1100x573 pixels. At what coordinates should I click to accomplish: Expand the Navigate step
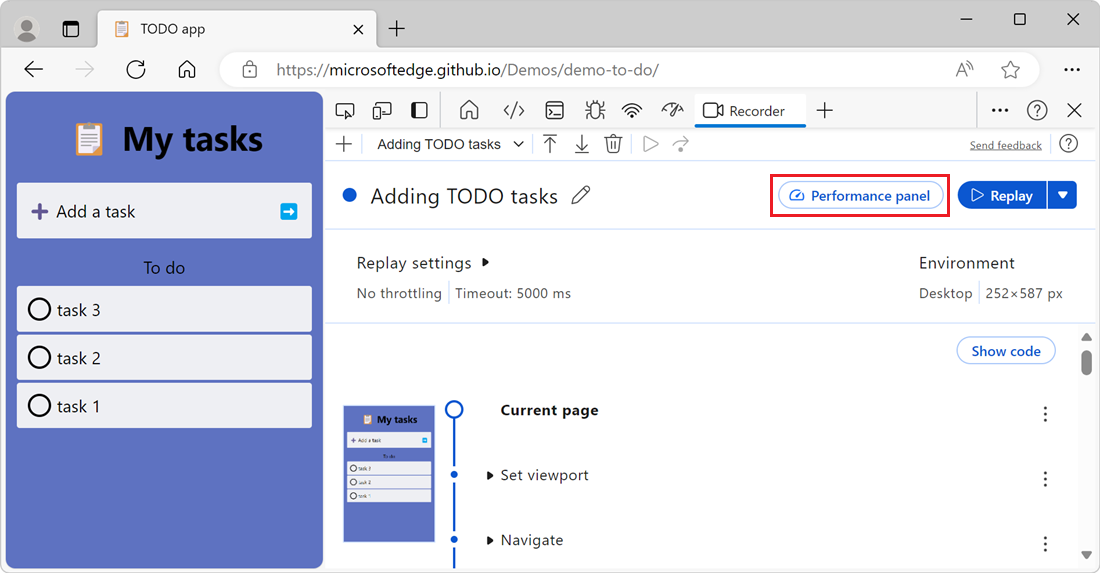490,541
